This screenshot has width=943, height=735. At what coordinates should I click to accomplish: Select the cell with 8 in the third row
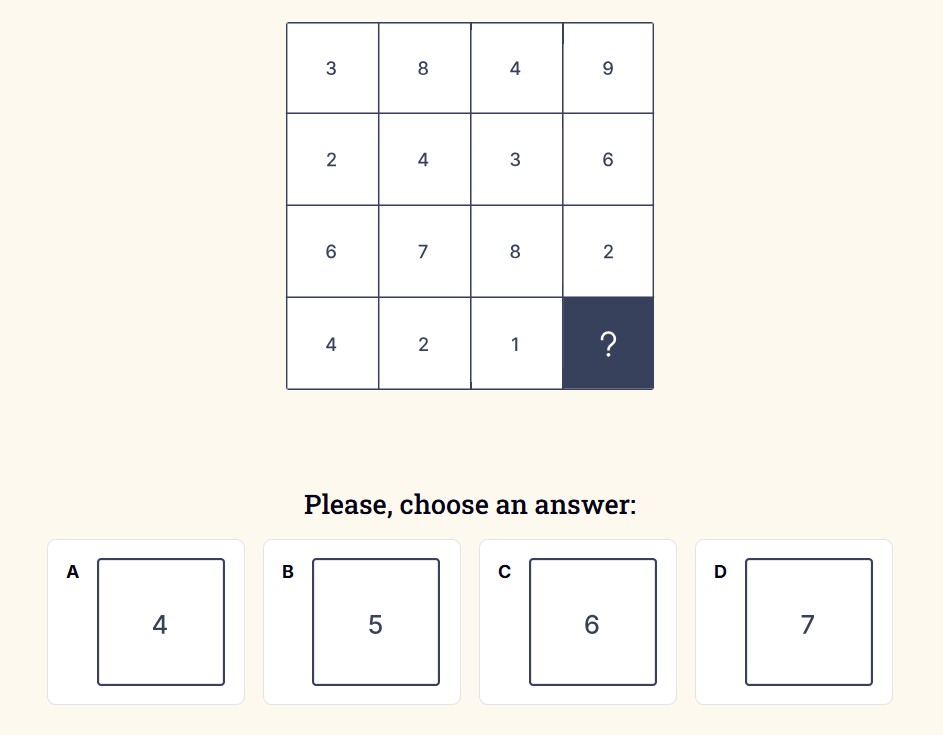coord(516,251)
